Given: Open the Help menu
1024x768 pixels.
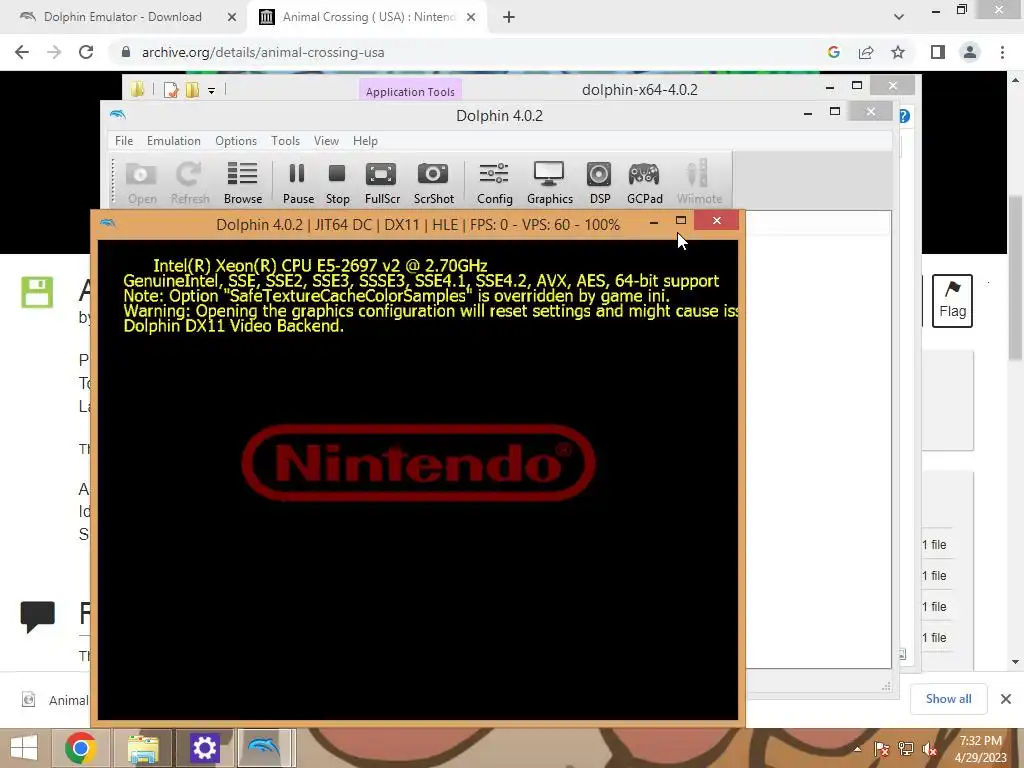Looking at the screenshot, I should (365, 141).
